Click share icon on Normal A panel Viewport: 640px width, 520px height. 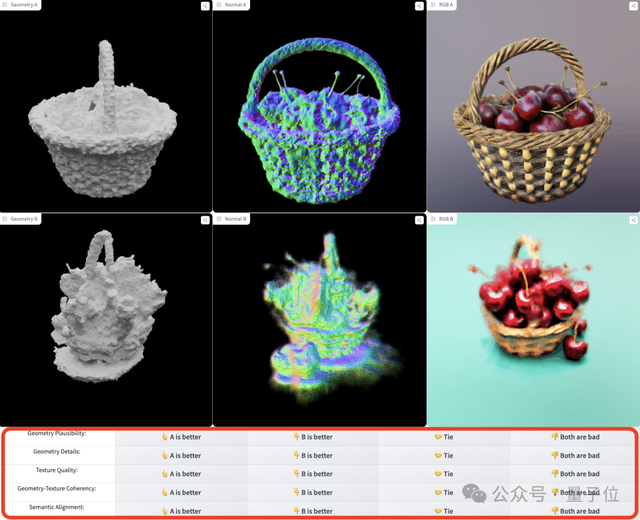[x=419, y=6]
